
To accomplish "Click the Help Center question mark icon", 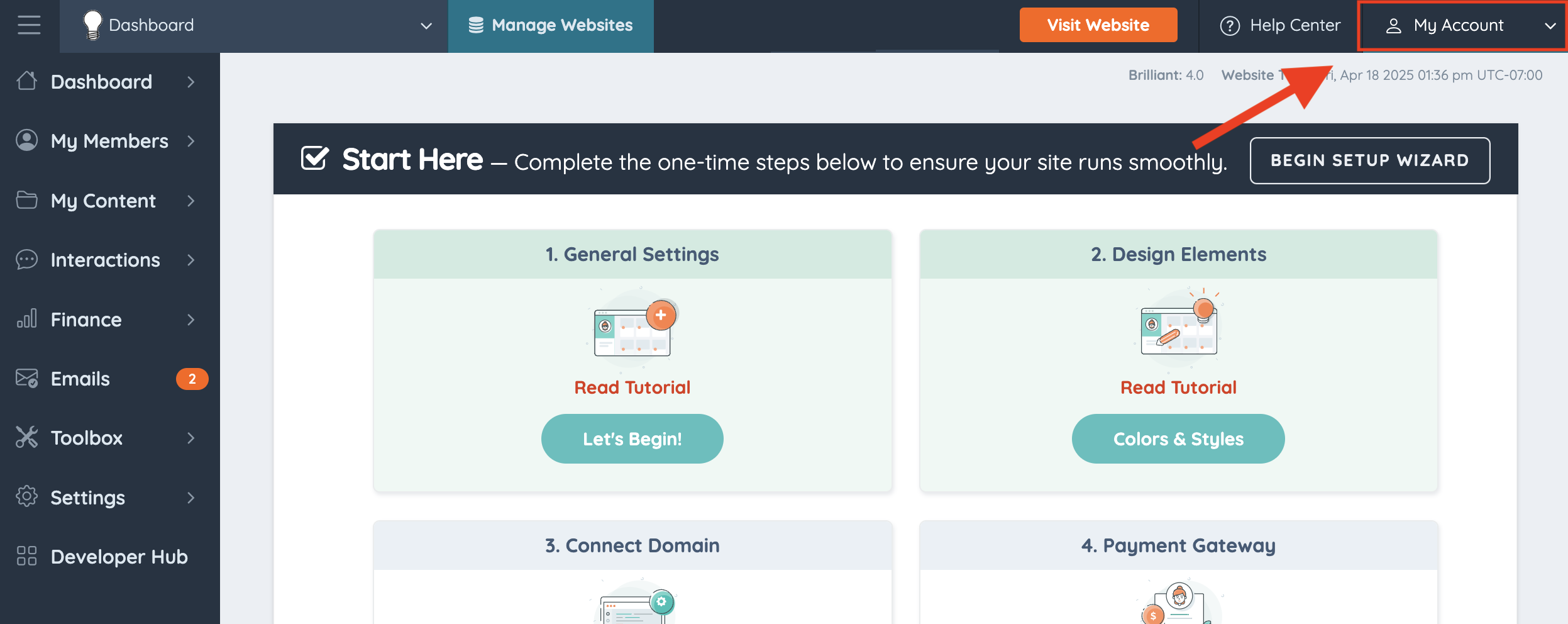I will pos(1230,26).
